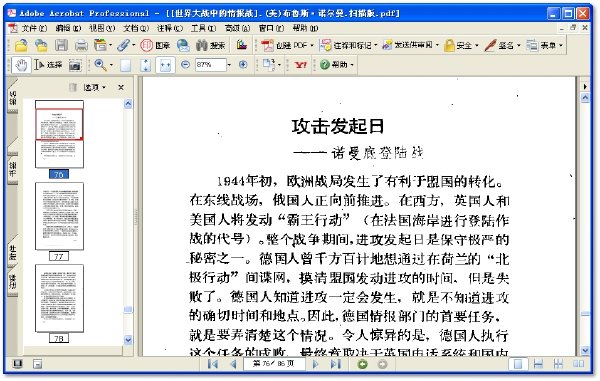Select Single Page layout in status bar
The height and width of the screenshot is (381, 600).
click(518, 364)
